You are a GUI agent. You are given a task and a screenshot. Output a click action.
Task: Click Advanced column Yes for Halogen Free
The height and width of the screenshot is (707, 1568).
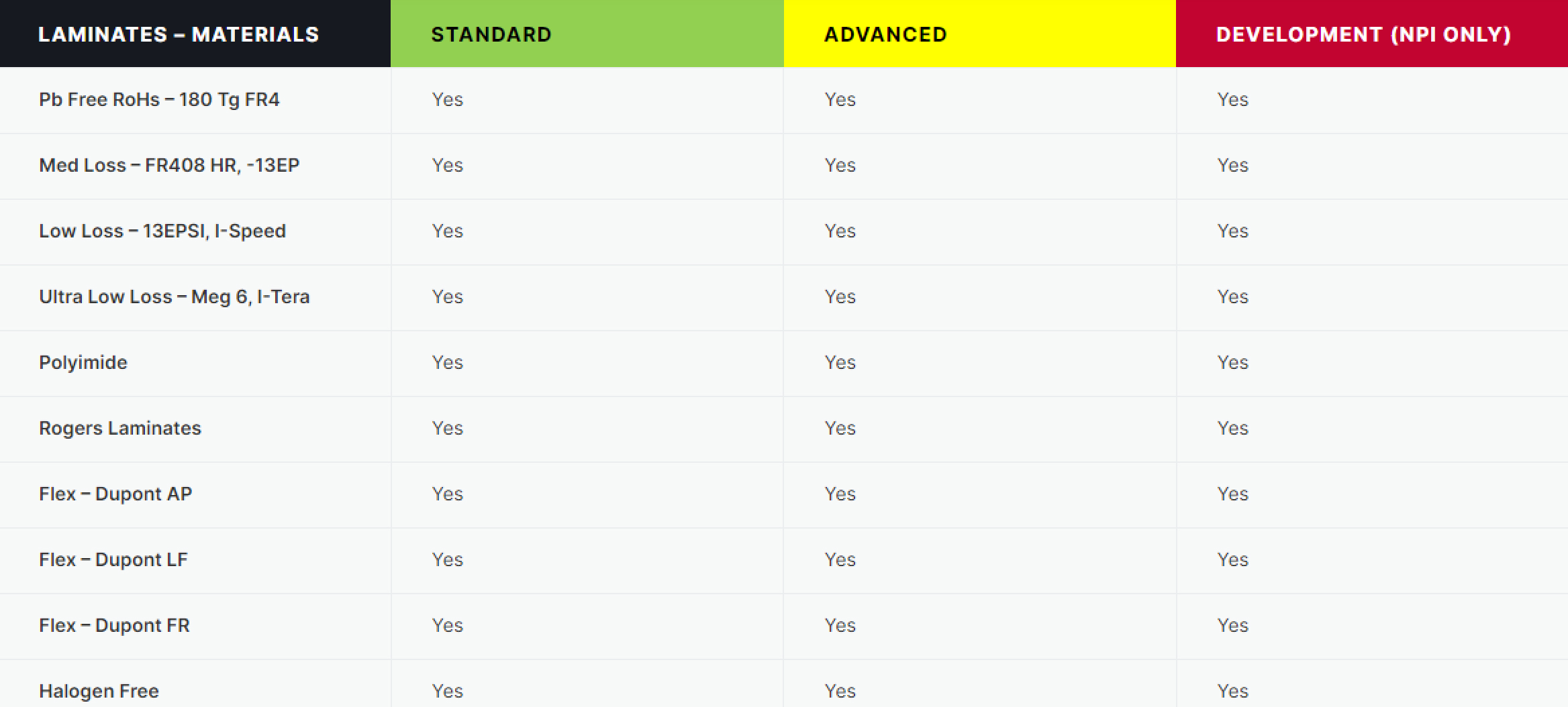click(840, 691)
